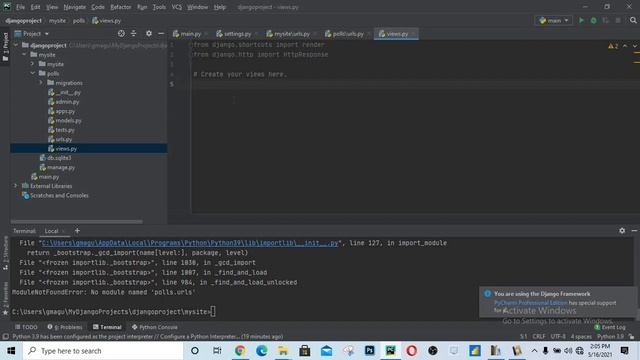Viewport: 640px width, 360px height.
Task: Open the Mail app from taskbar
Action: point(326,351)
